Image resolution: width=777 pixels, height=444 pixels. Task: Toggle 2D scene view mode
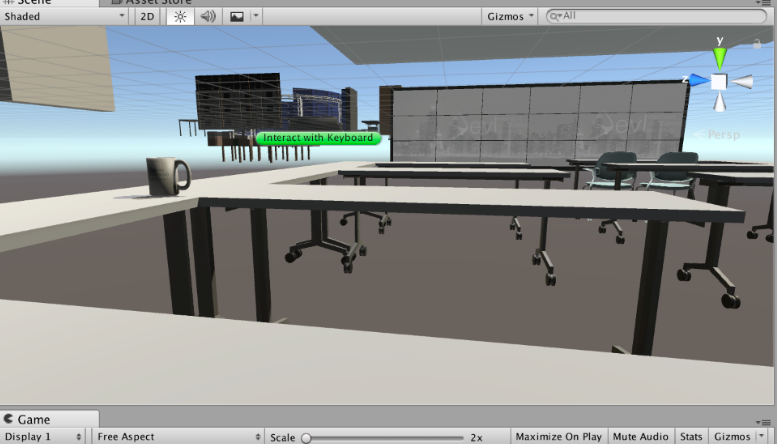(x=147, y=16)
